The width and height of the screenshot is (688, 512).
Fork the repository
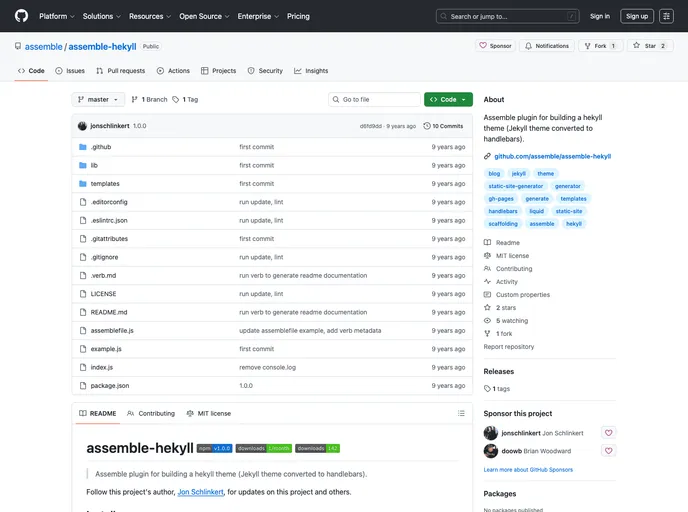pyautogui.click(x=600, y=46)
